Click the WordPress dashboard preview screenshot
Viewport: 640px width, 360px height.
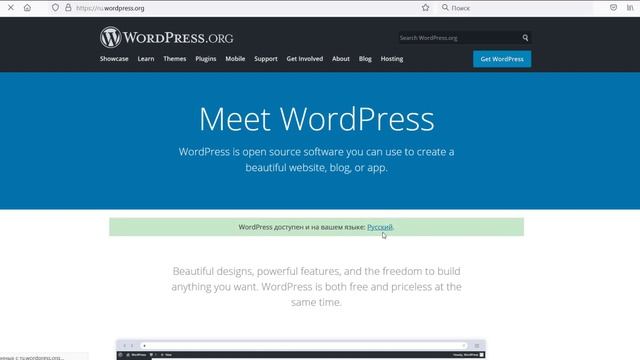pos(301,350)
